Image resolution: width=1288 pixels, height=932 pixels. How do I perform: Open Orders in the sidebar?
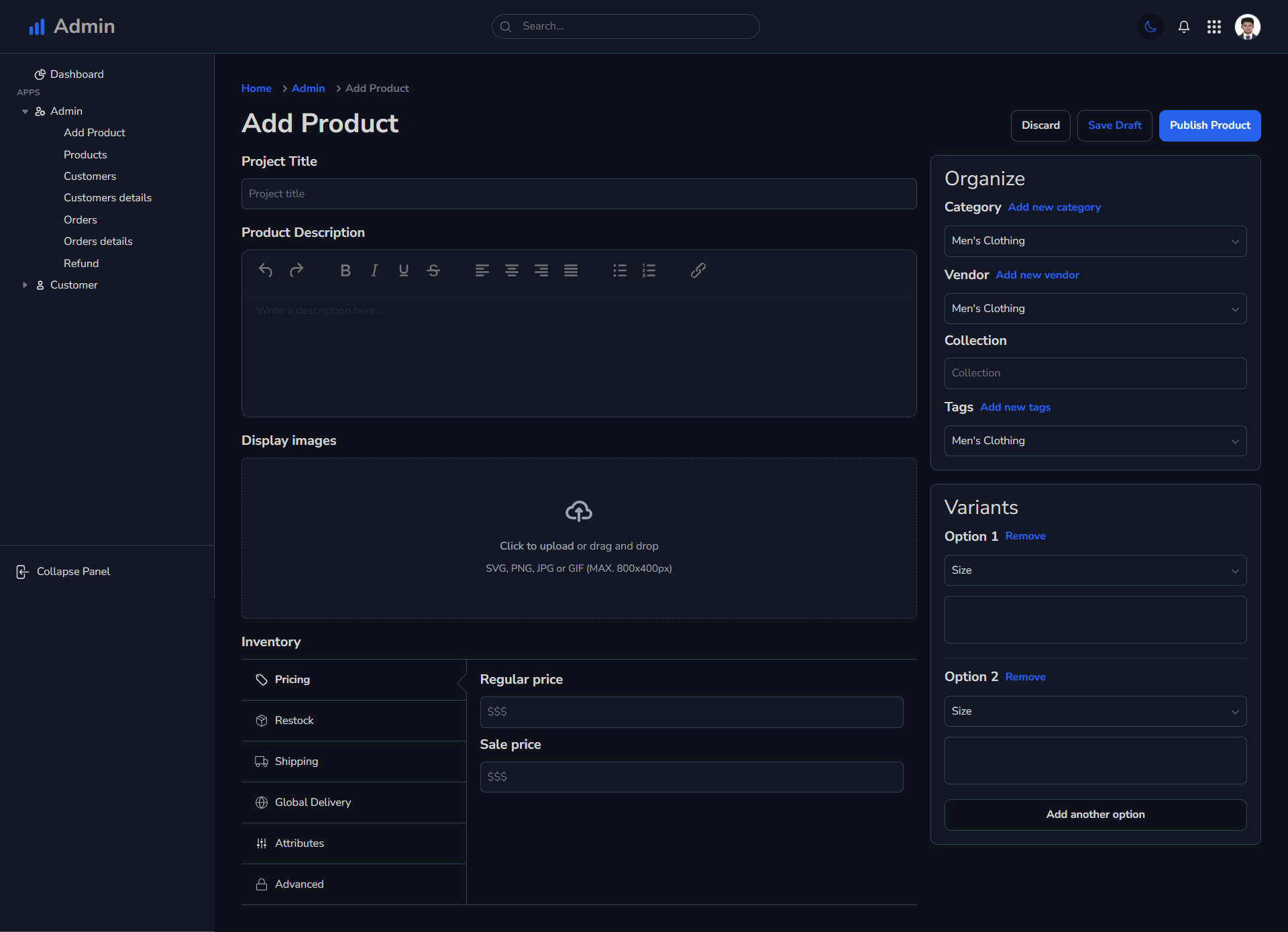point(80,220)
